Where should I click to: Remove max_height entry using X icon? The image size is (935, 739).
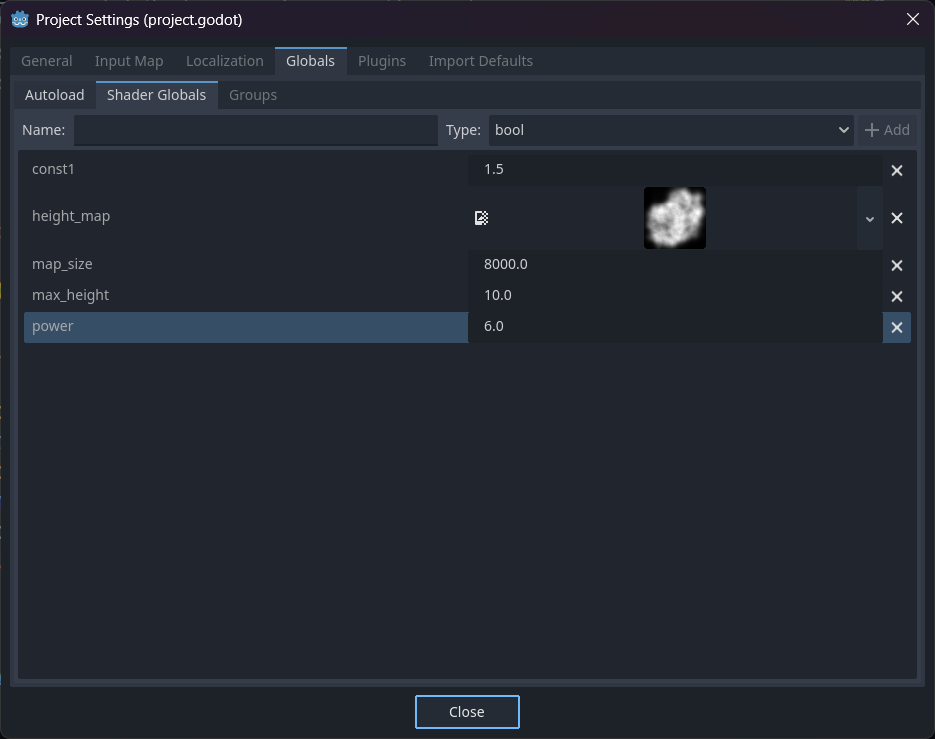point(896,296)
